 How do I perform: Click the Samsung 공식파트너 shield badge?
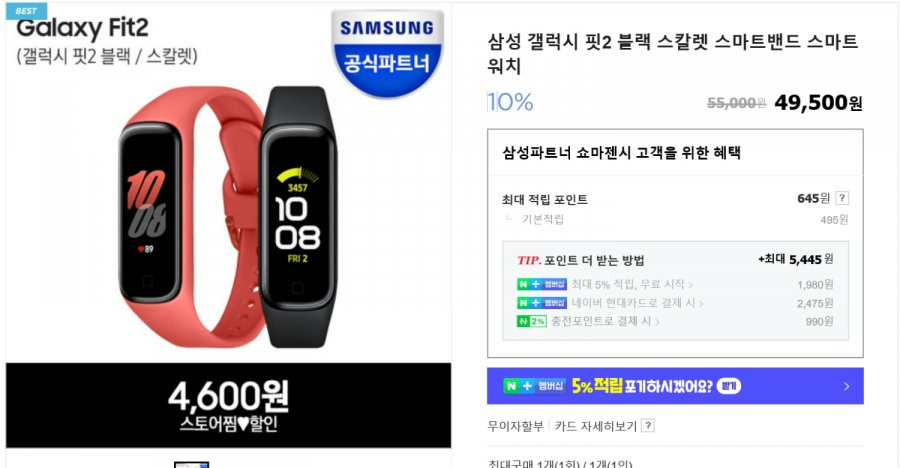tap(387, 53)
